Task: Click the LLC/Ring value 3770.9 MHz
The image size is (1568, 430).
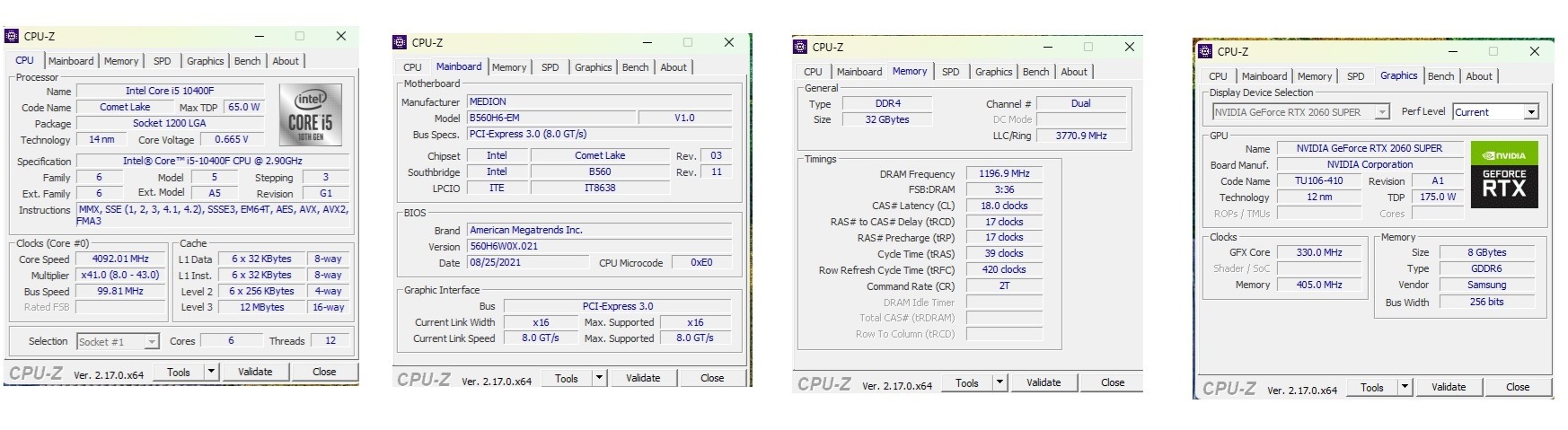Action: click(x=1081, y=136)
